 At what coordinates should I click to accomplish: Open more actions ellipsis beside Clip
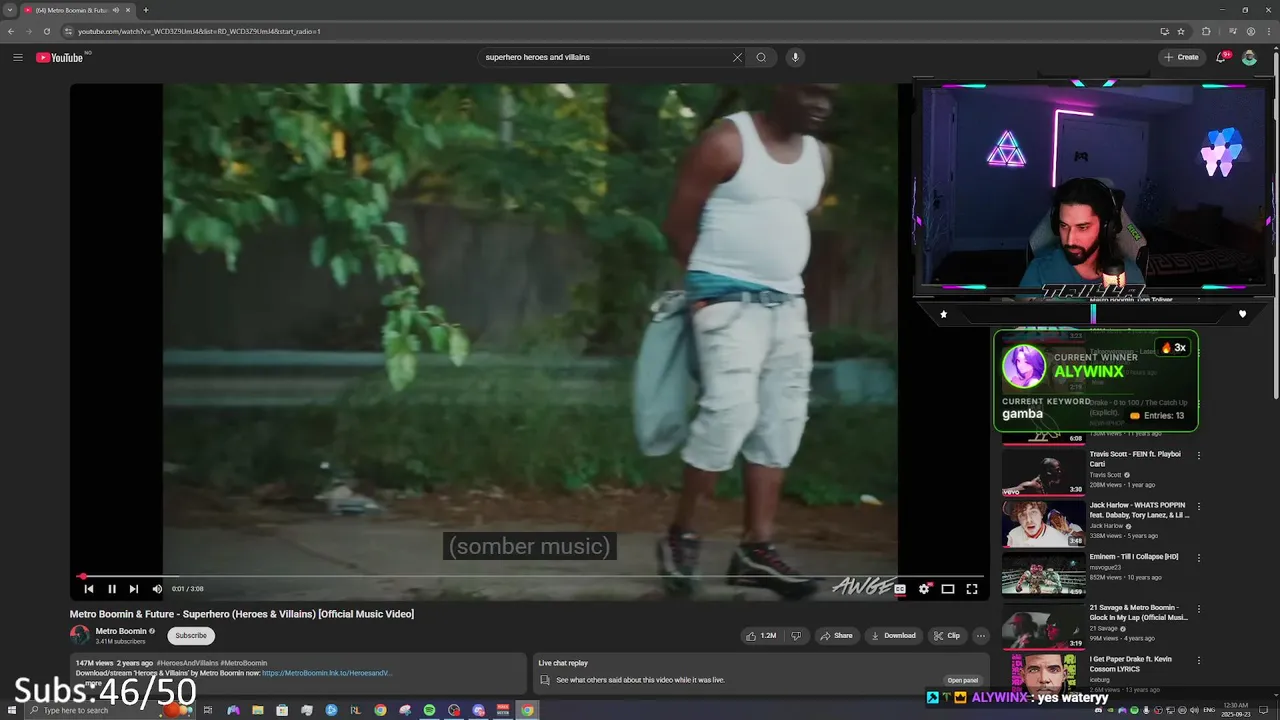(981, 635)
